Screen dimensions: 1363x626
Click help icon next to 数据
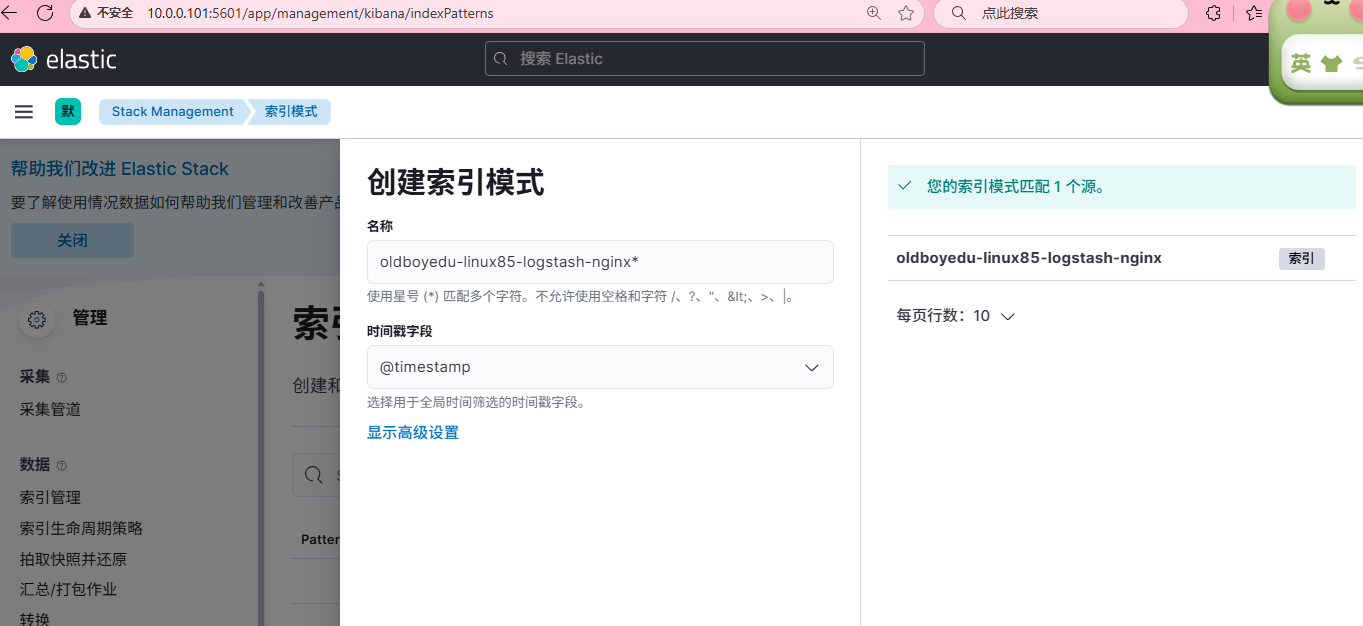[x=62, y=466]
